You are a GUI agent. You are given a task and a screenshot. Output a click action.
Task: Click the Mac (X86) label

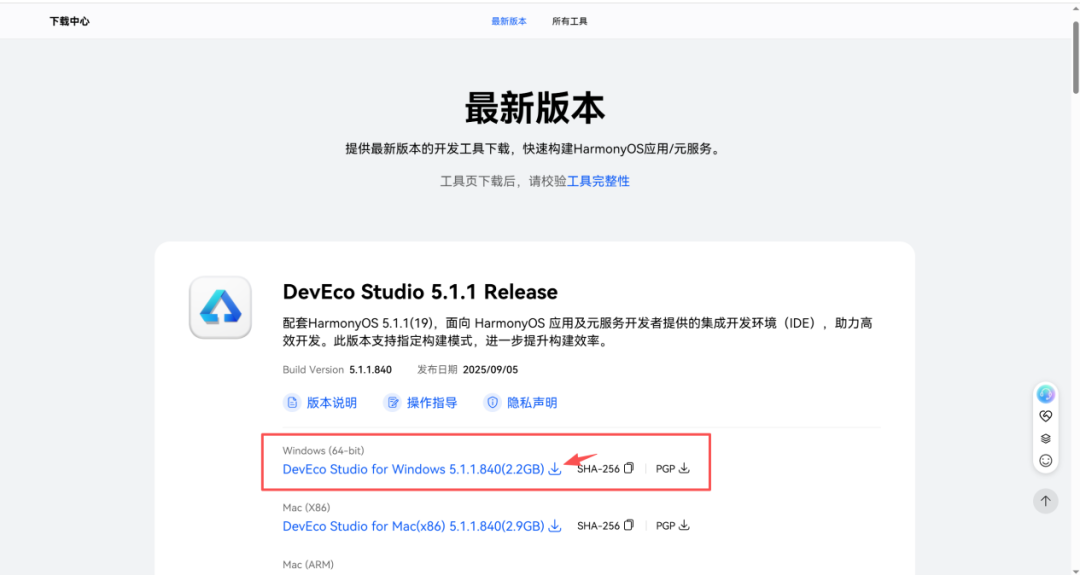pyautogui.click(x=306, y=508)
